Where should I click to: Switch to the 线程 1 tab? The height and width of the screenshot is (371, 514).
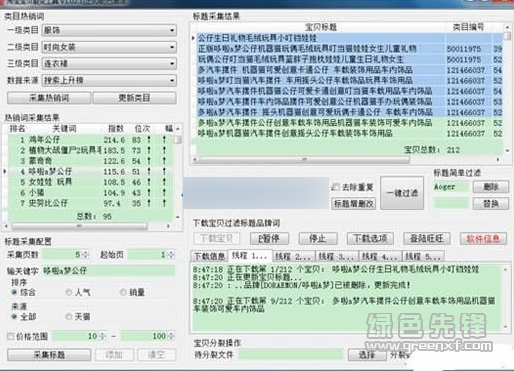coord(250,256)
